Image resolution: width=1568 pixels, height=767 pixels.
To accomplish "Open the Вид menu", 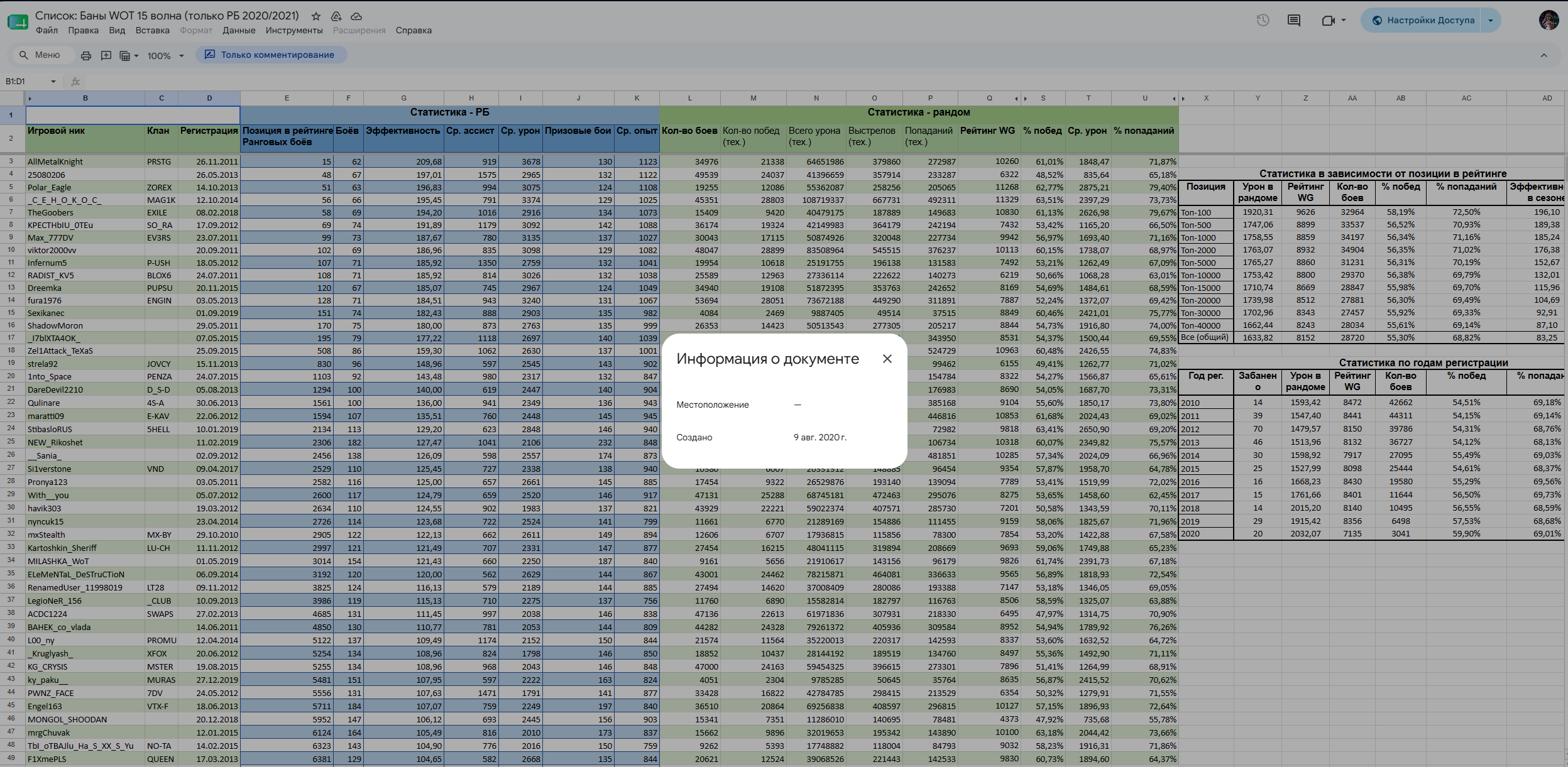I will [117, 30].
